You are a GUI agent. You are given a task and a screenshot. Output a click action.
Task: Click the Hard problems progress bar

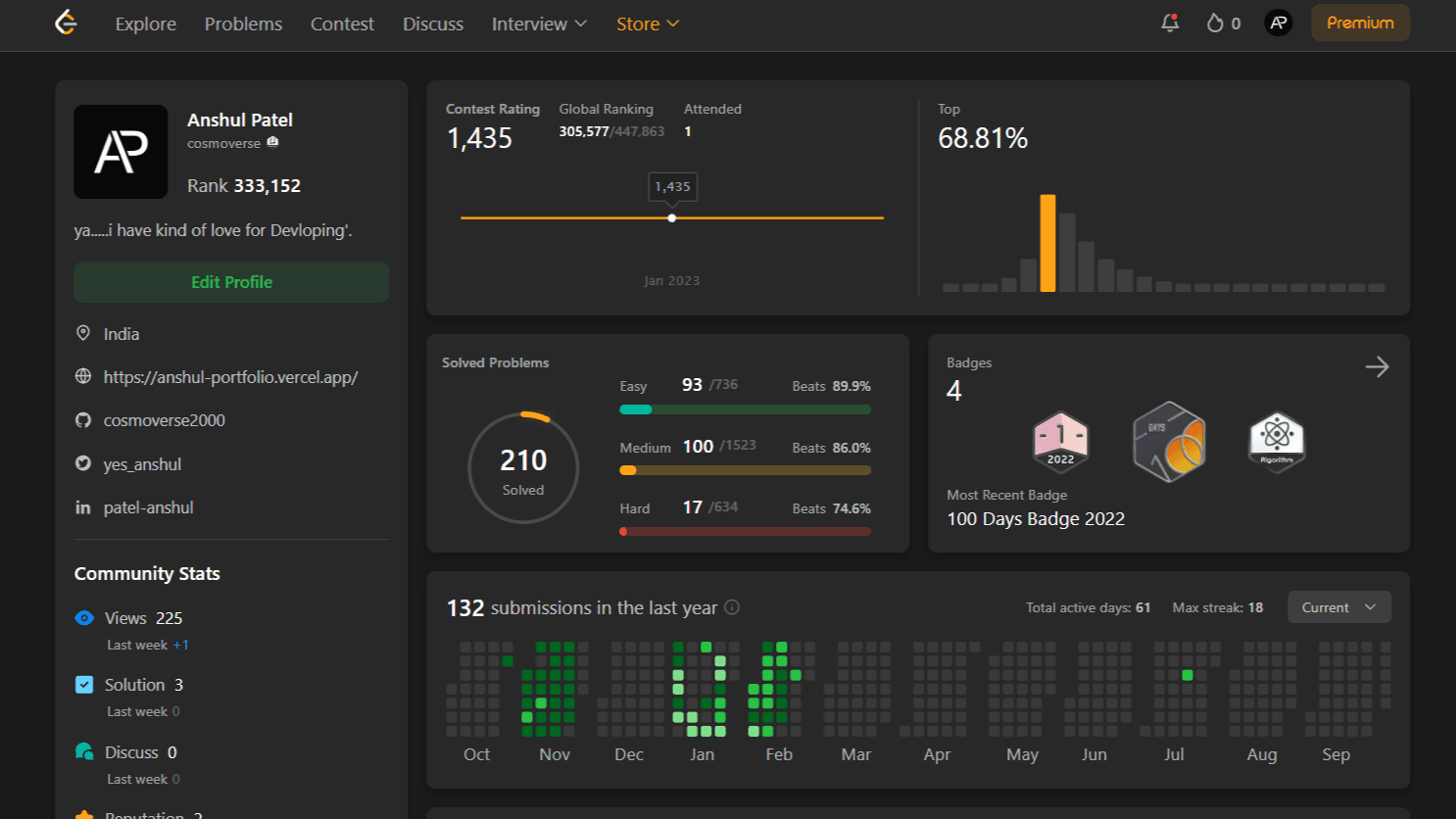[746, 531]
